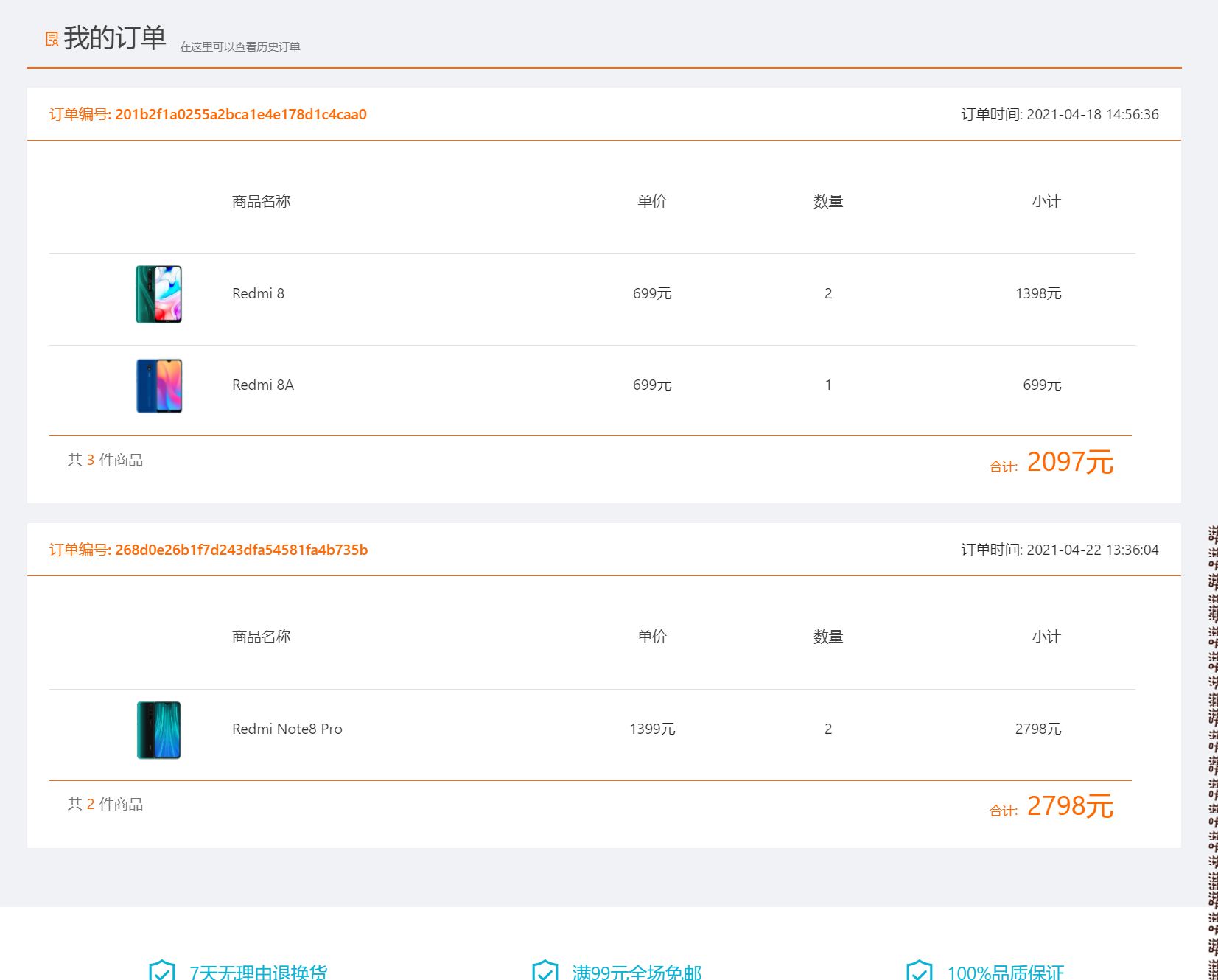This screenshot has width=1218, height=980.
Task: Click the Redmi 8A product name
Action: (263, 385)
